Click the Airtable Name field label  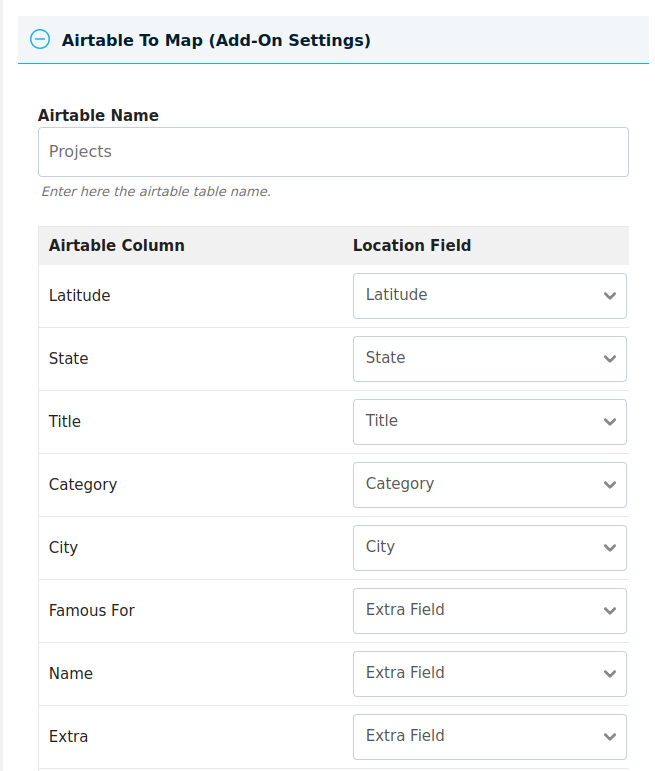[x=98, y=115]
